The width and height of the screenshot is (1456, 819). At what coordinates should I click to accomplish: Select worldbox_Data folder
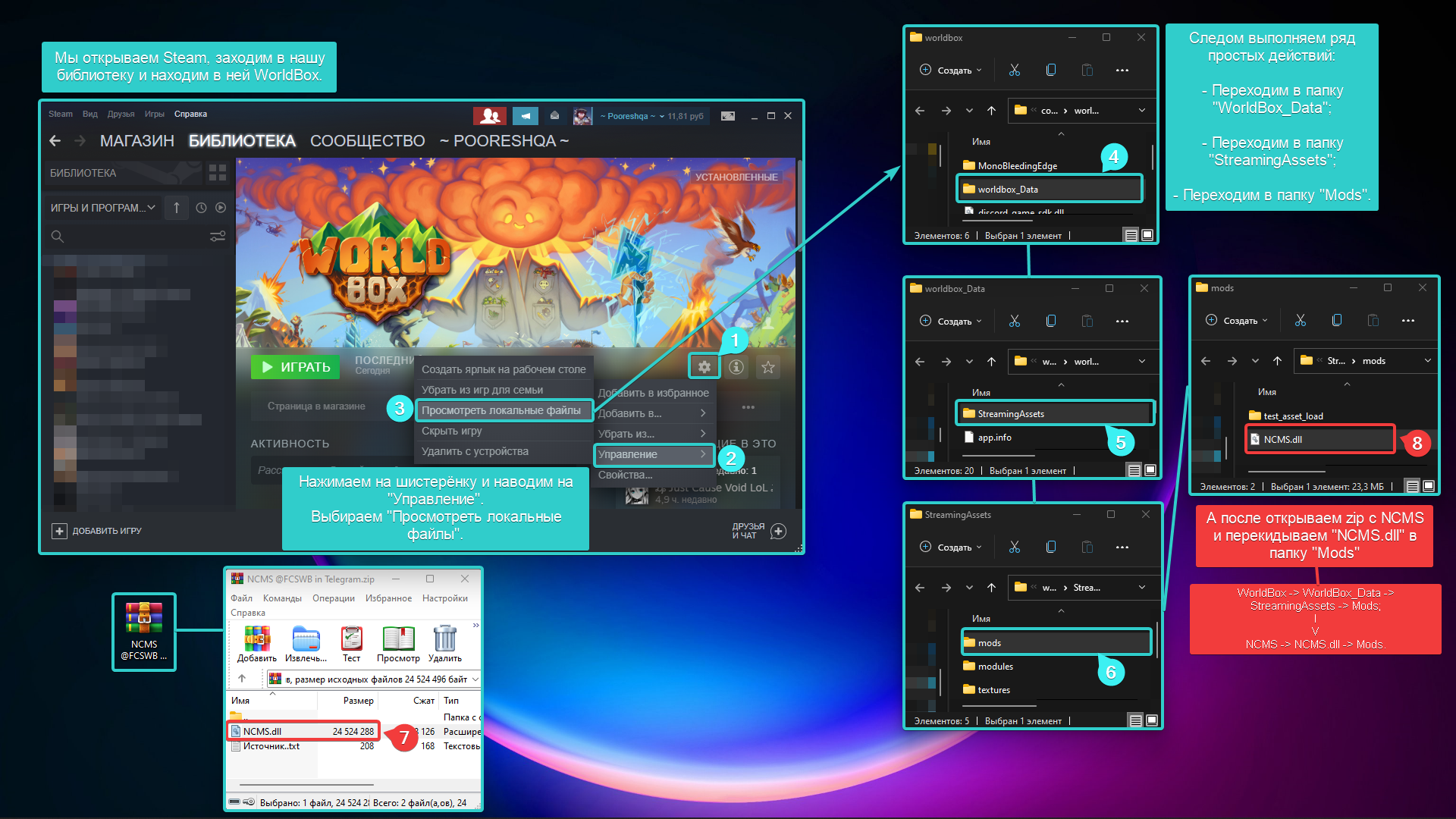[x=1050, y=189]
